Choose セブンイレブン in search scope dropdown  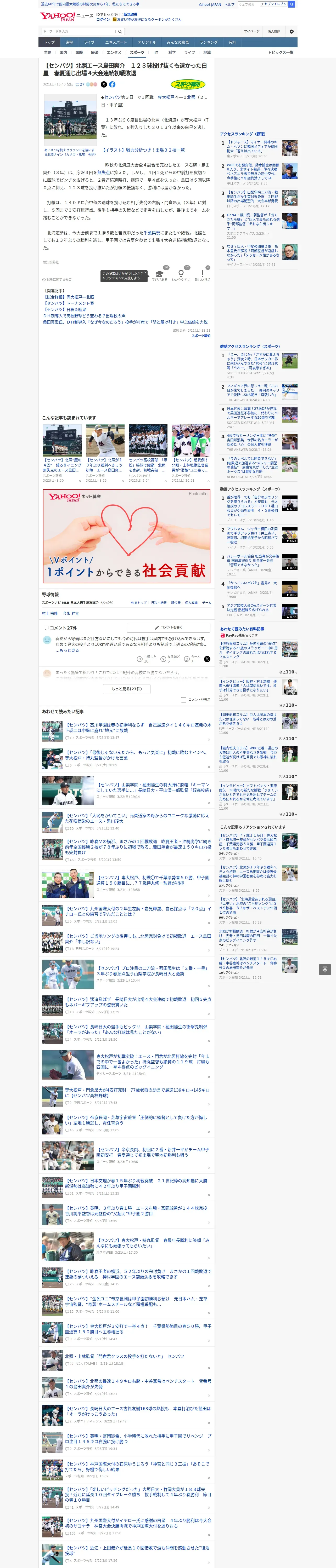[x=274, y=4]
